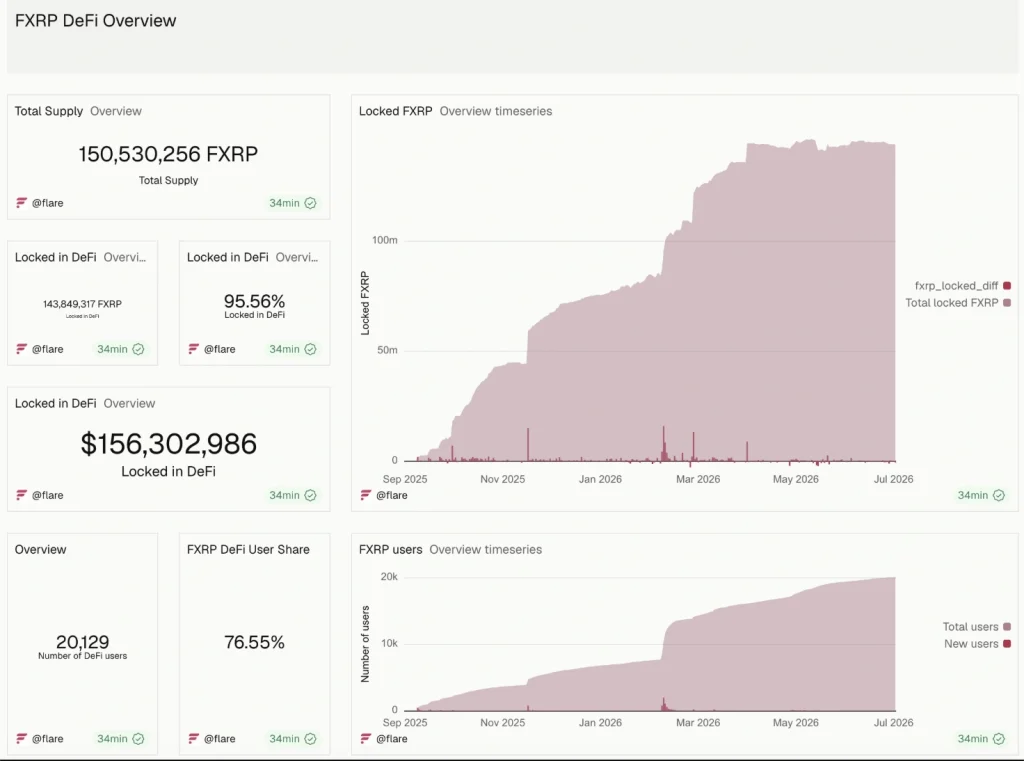Open @flare link in Total Supply card
1024x761 pixels.
click(x=48, y=203)
